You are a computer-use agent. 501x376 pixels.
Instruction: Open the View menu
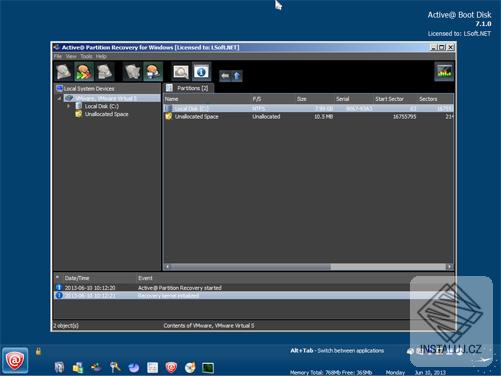coord(71,56)
